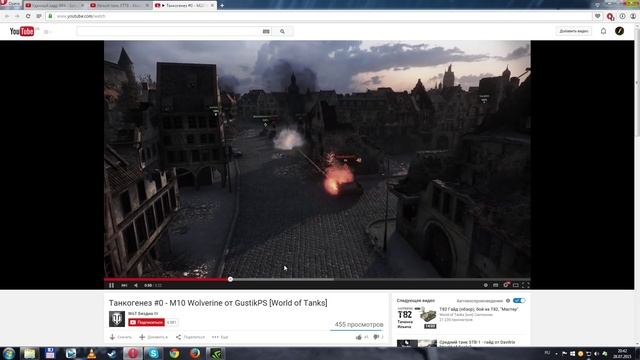The image size is (640, 360).
Task: Open the Ещё more actions menu
Action: pos(220,337)
